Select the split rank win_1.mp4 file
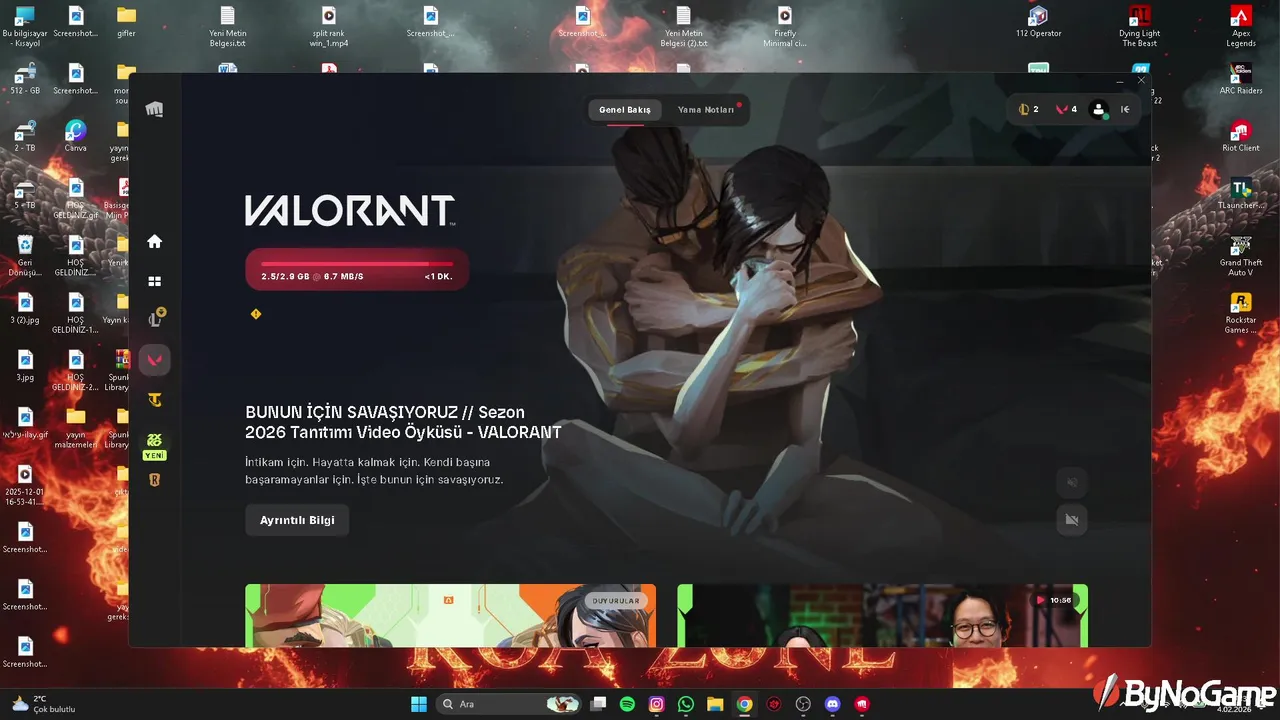The height and width of the screenshot is (720, 1280). pos(329,27)
